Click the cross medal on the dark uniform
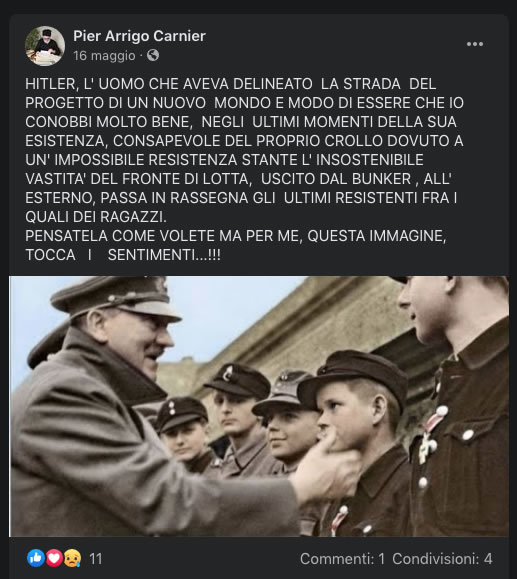Screen dimensions: 517x579 [x=427, y=448]
